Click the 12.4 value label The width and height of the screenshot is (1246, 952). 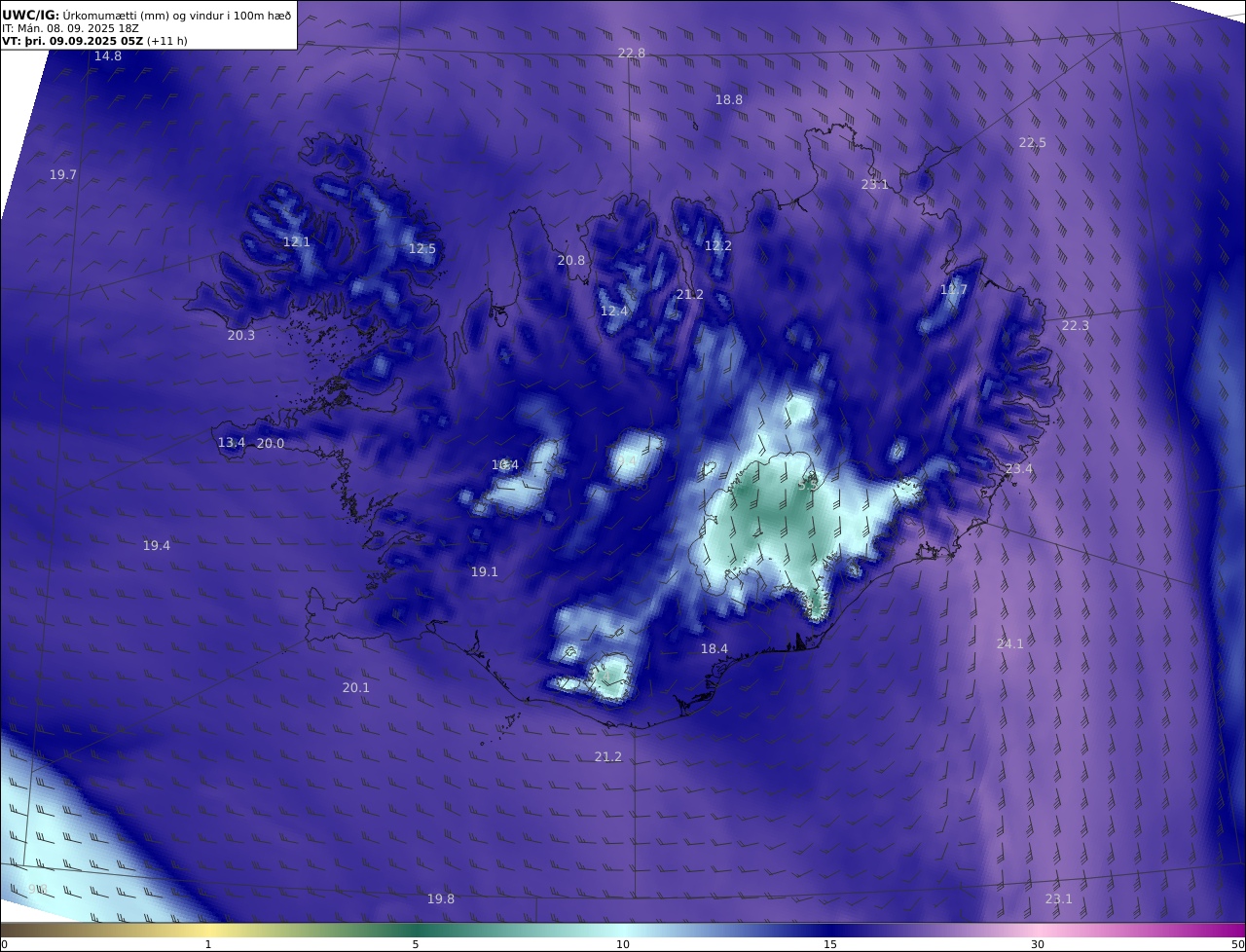(x=614, y=311)
